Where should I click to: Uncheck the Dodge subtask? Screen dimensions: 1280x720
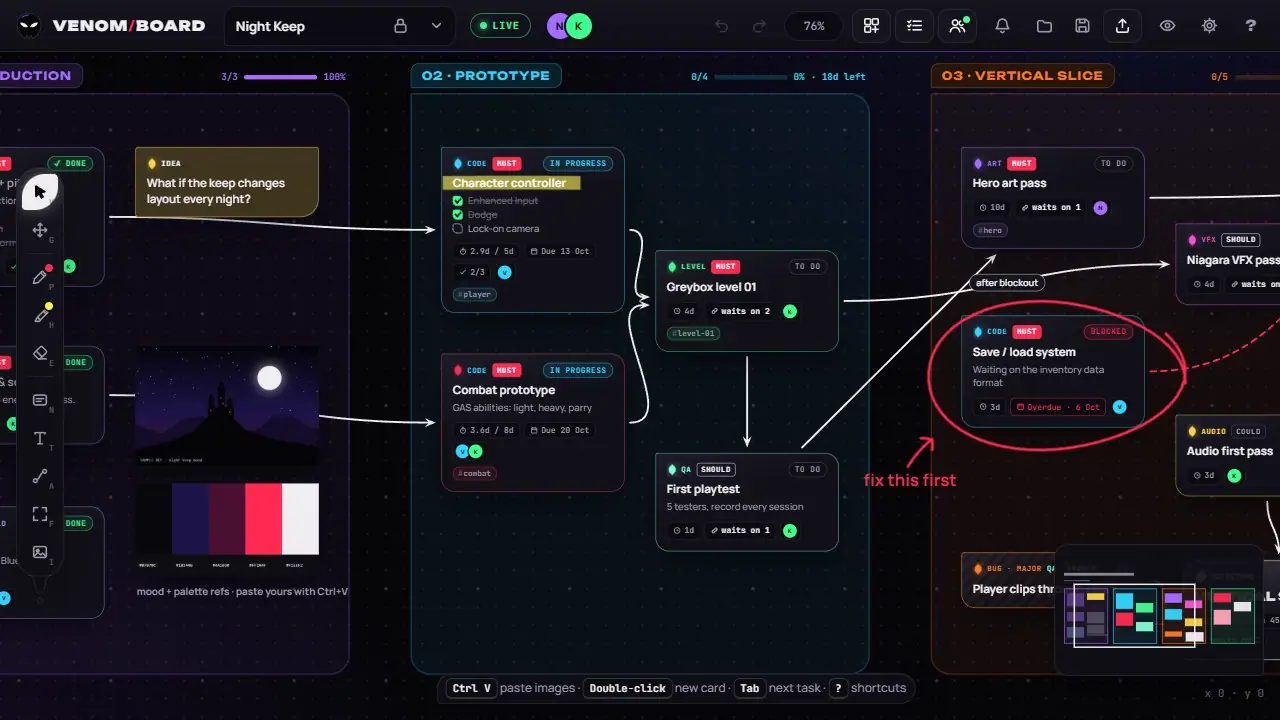pos(458,215)
